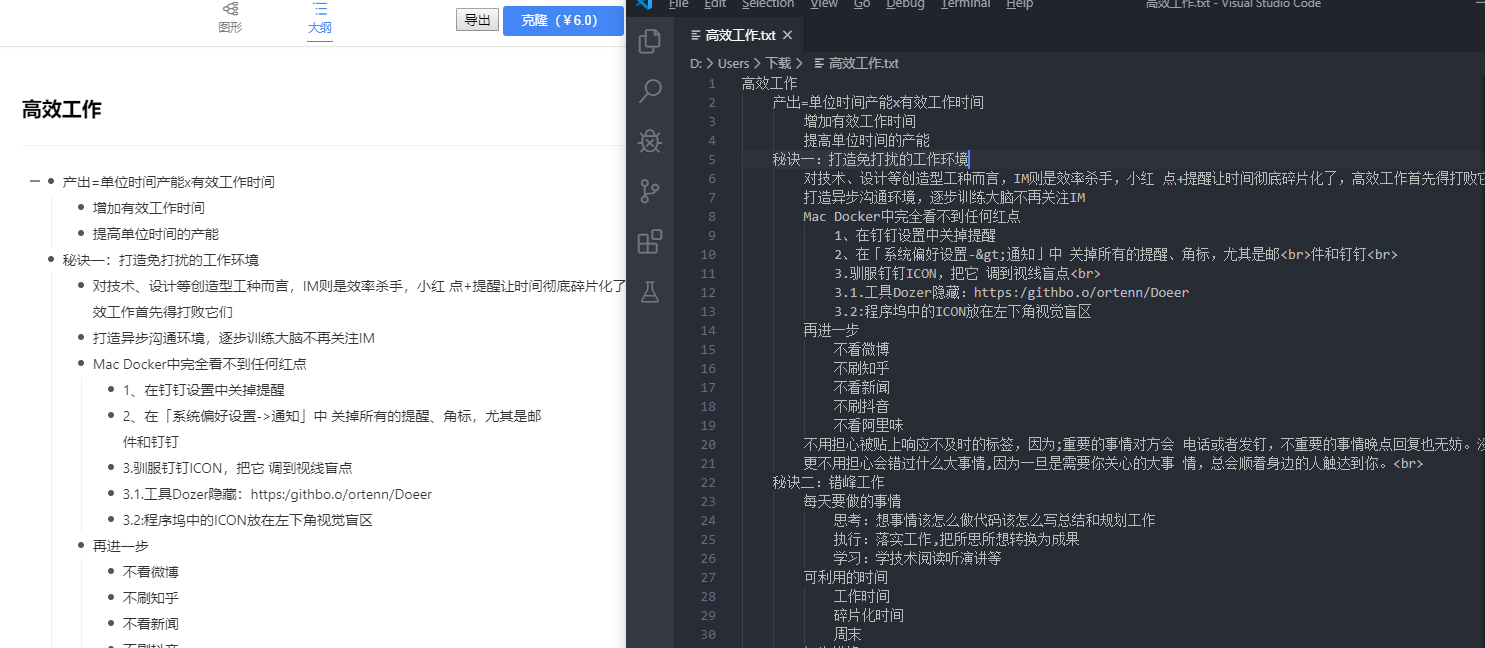The width and height of the screenshot is (1485, 648).
Task: Click line number 22 in VS Code gutter
Action: 708,482
